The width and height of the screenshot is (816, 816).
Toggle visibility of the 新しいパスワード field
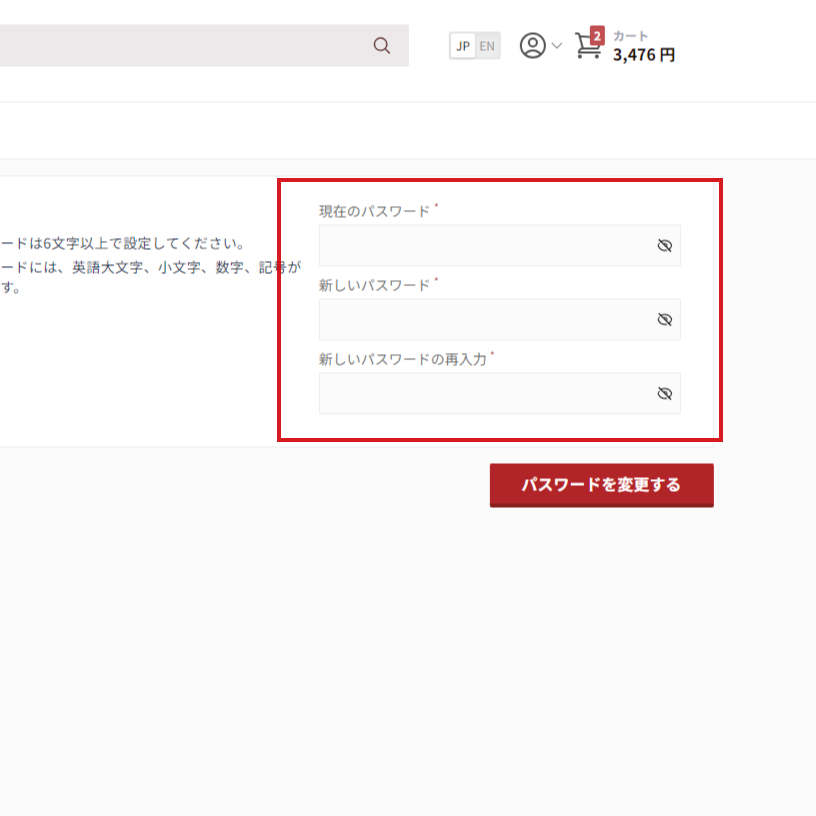tap(665, 320)
